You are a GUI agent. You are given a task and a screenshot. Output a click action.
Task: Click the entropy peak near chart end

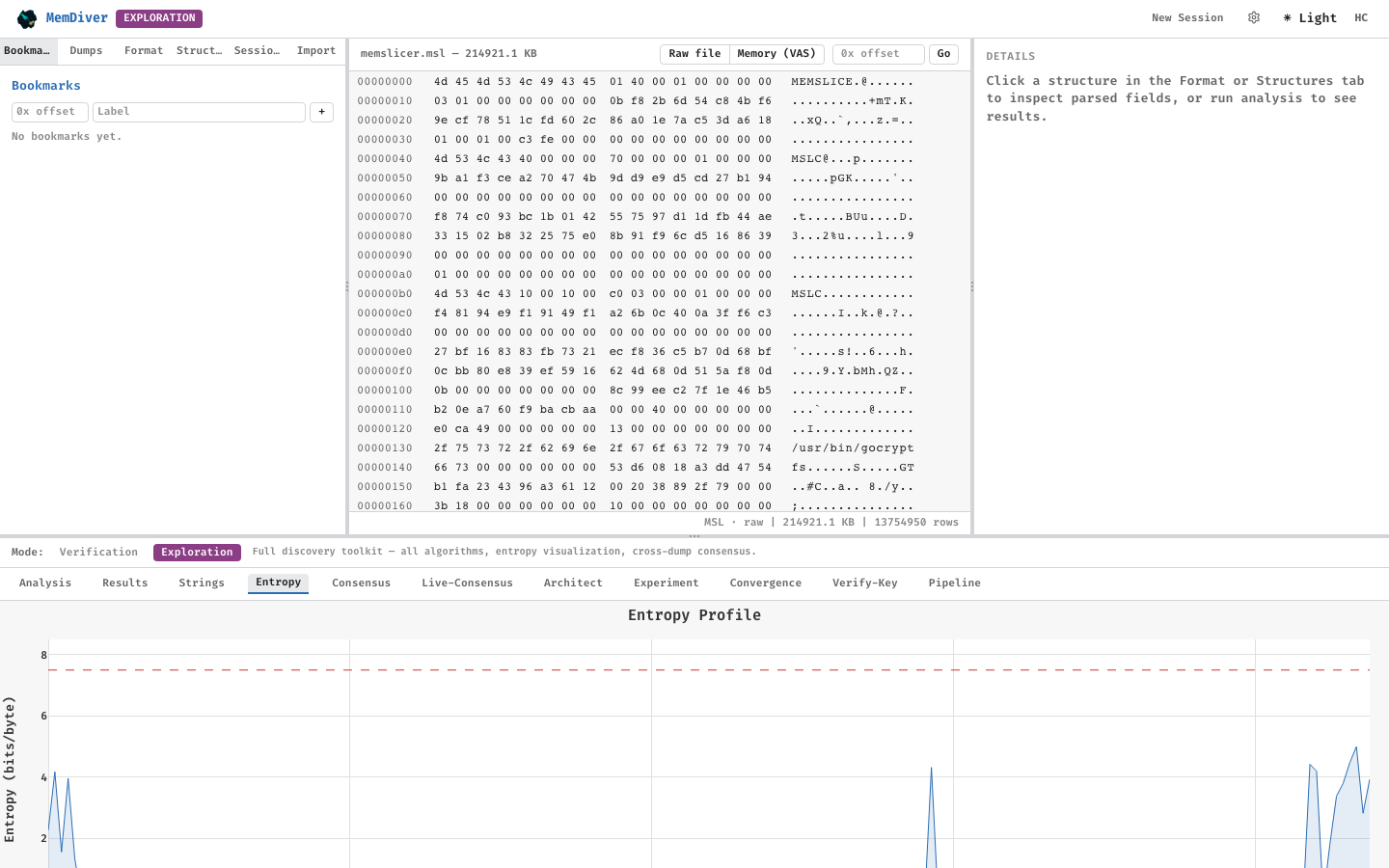[x=1356, y=747]
